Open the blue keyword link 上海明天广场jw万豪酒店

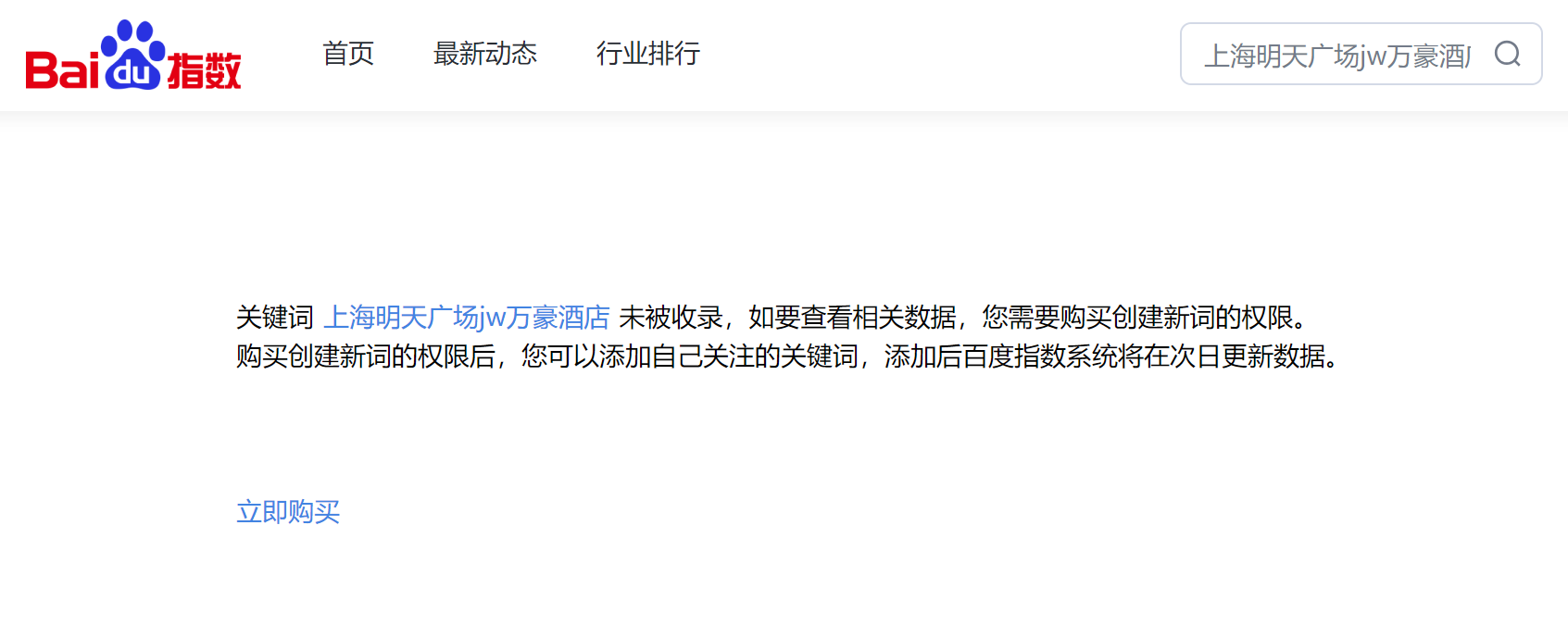point(467,318)
